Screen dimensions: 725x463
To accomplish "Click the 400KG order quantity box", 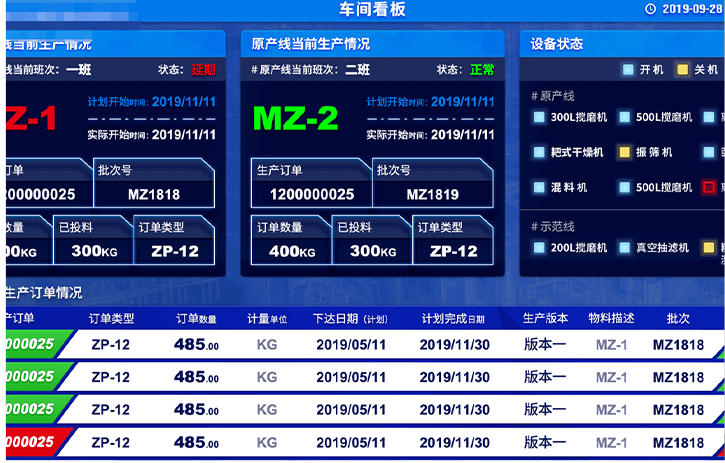I will (x=291, y=251).
